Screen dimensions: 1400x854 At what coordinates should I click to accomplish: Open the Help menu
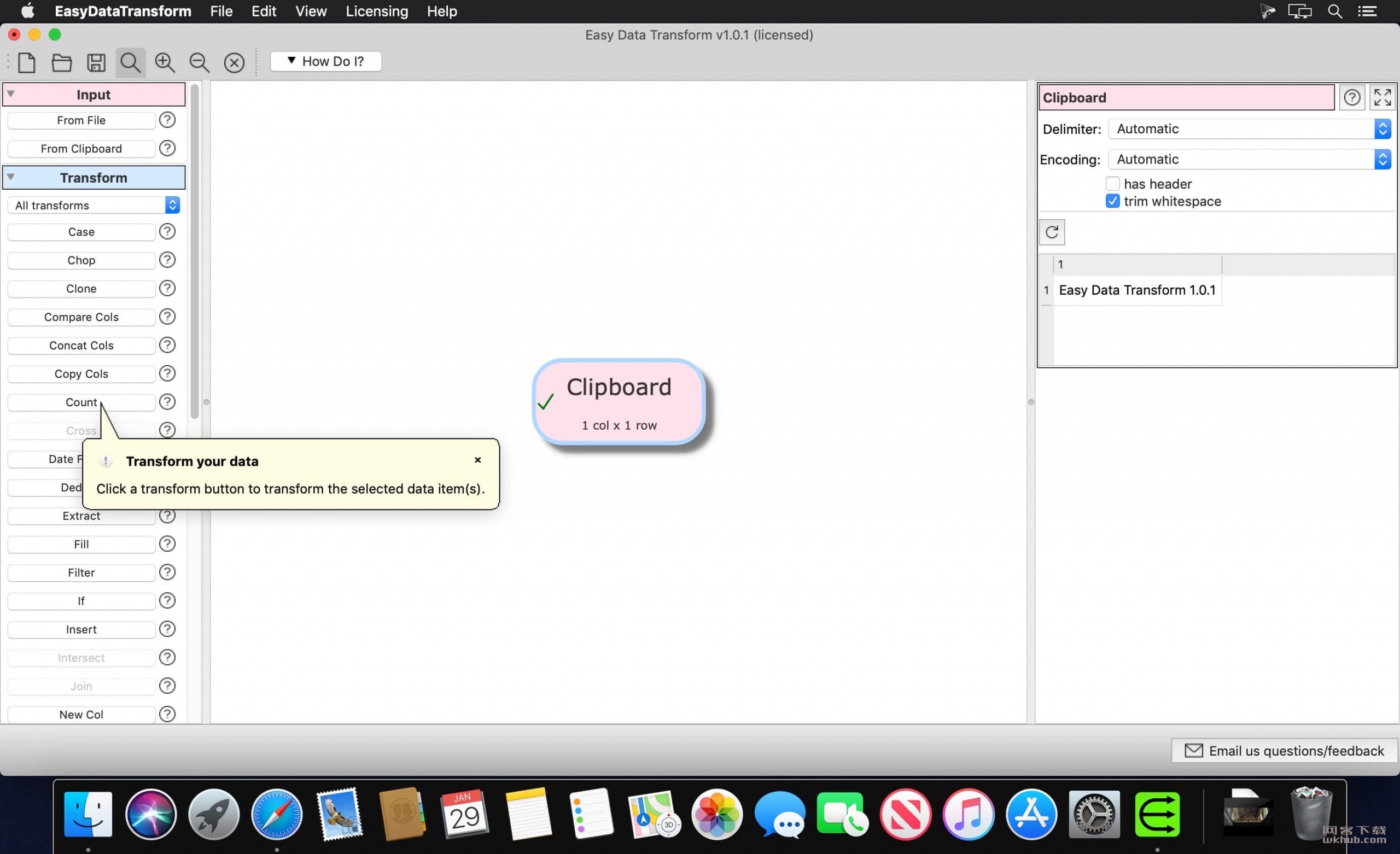tap(442, 11)
